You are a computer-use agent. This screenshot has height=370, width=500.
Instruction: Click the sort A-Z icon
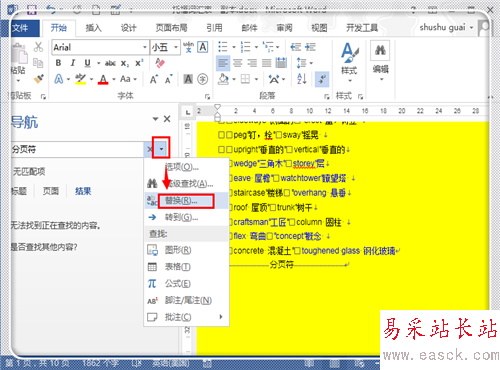[302, 79]
